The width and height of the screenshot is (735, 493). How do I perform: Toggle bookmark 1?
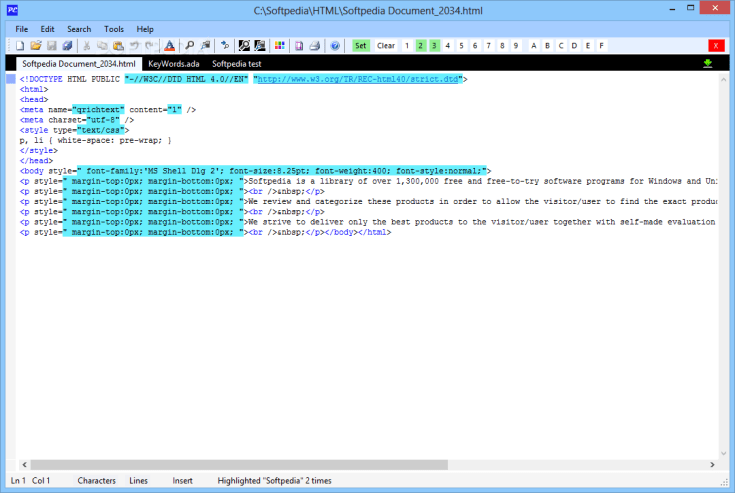tap(407, 45)
